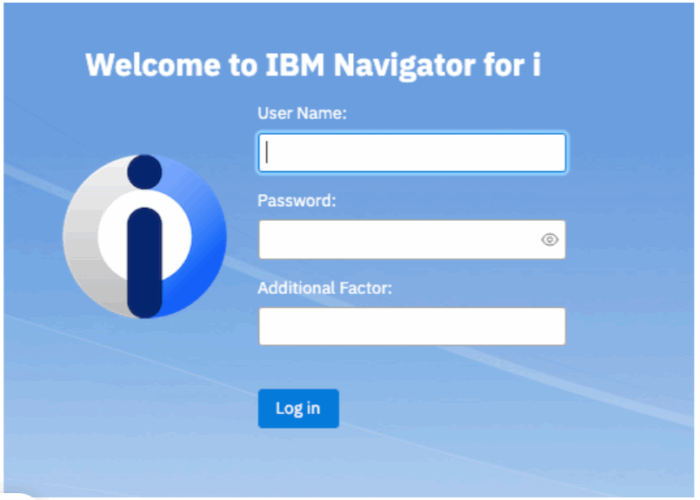700x500 pixels.
Task: Focus the User Name input field
Action: pyautogui.click(x=412, y=153)
